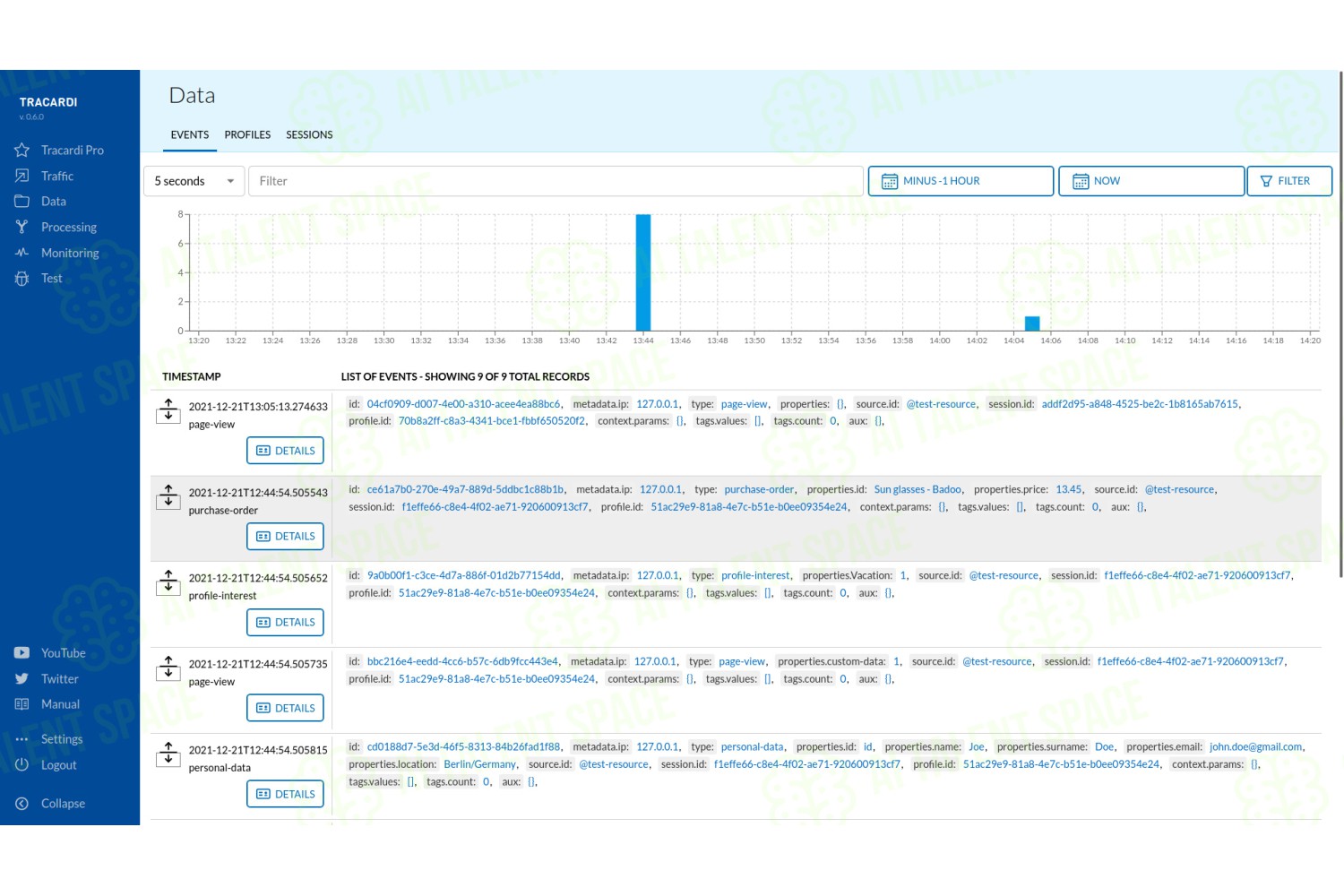The image size is (1344, 896).
Task: Focus the Filter text input
Action: (556, 181)
